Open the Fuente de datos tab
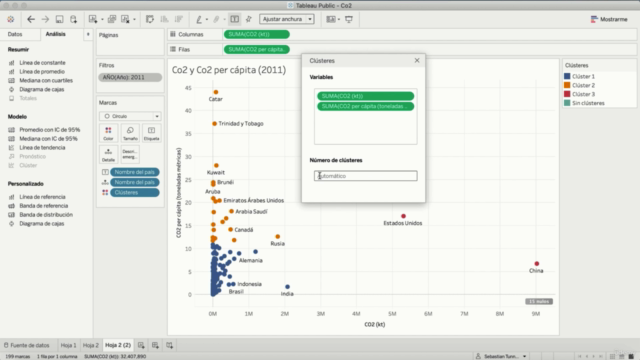640x360 pixels. (27, 345)
